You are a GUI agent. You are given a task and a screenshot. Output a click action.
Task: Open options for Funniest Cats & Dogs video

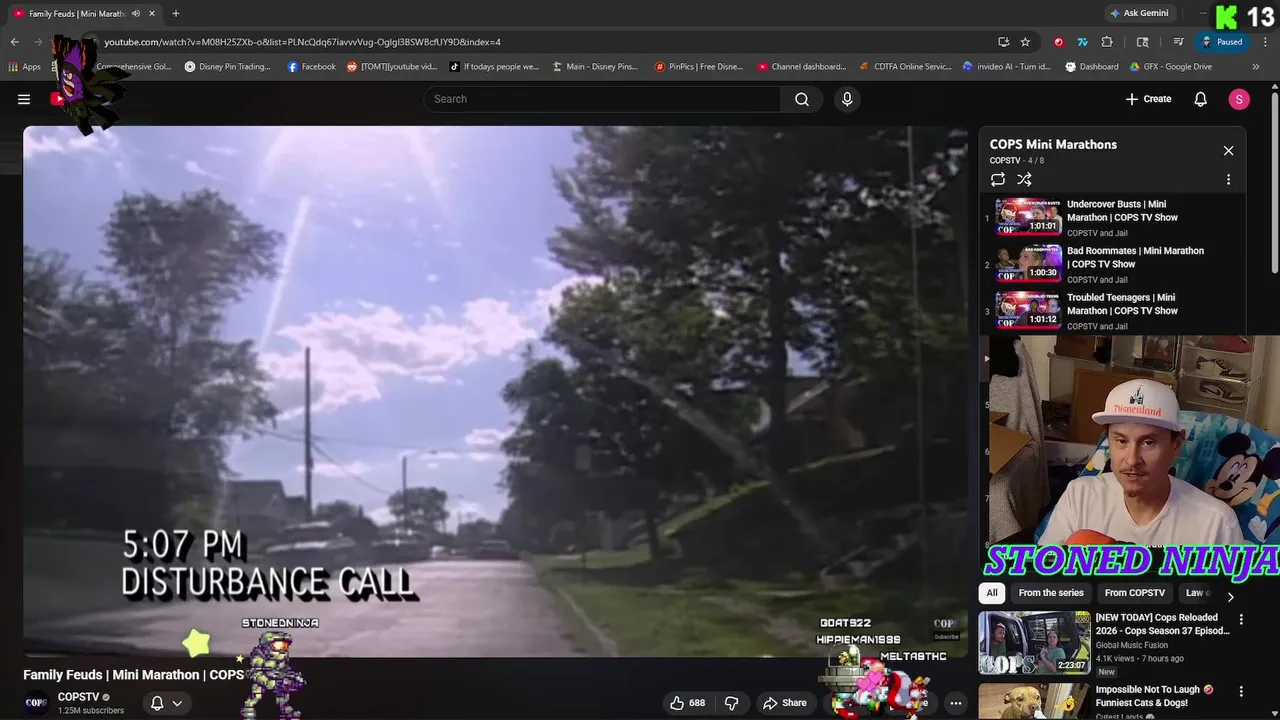[x=1241, y=692]
